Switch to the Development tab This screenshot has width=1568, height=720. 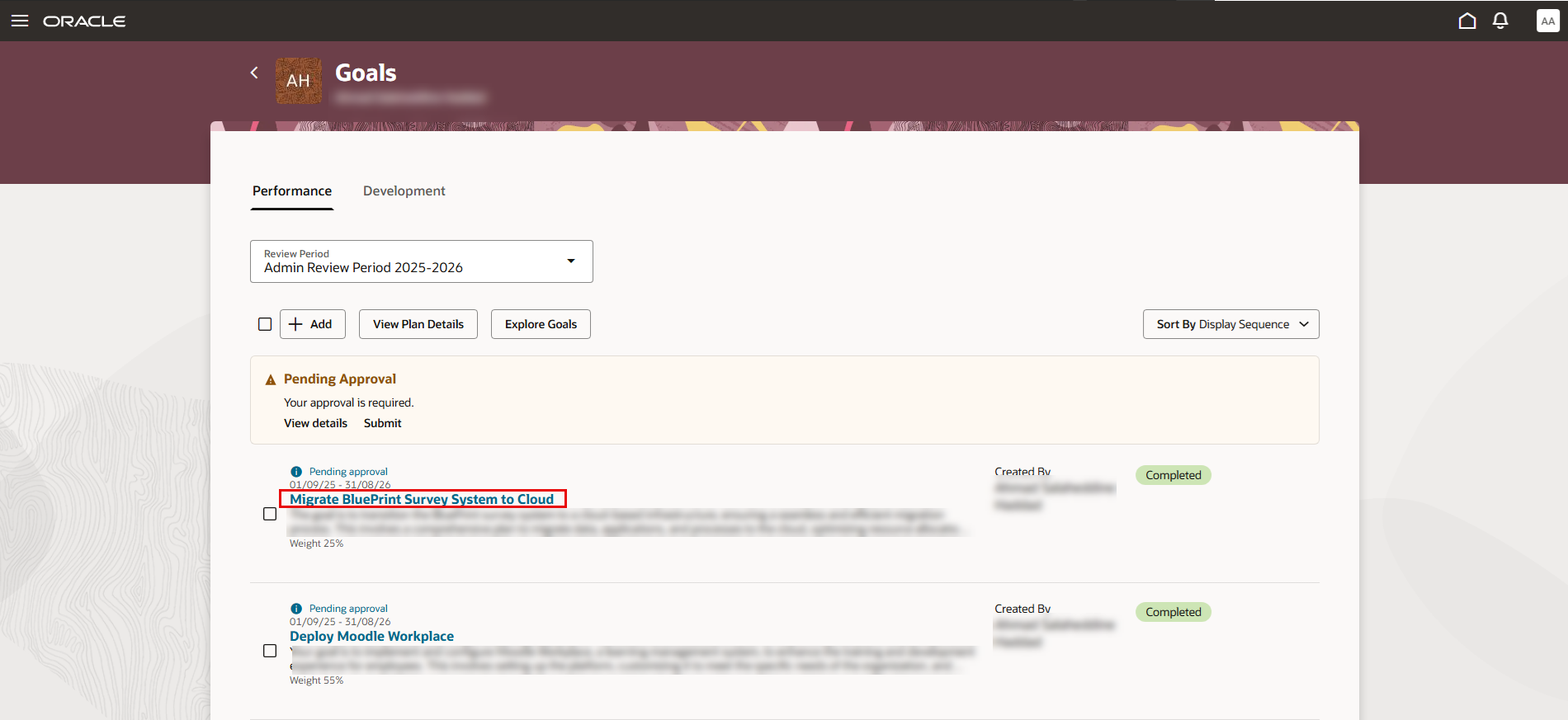tap(404, 191)
